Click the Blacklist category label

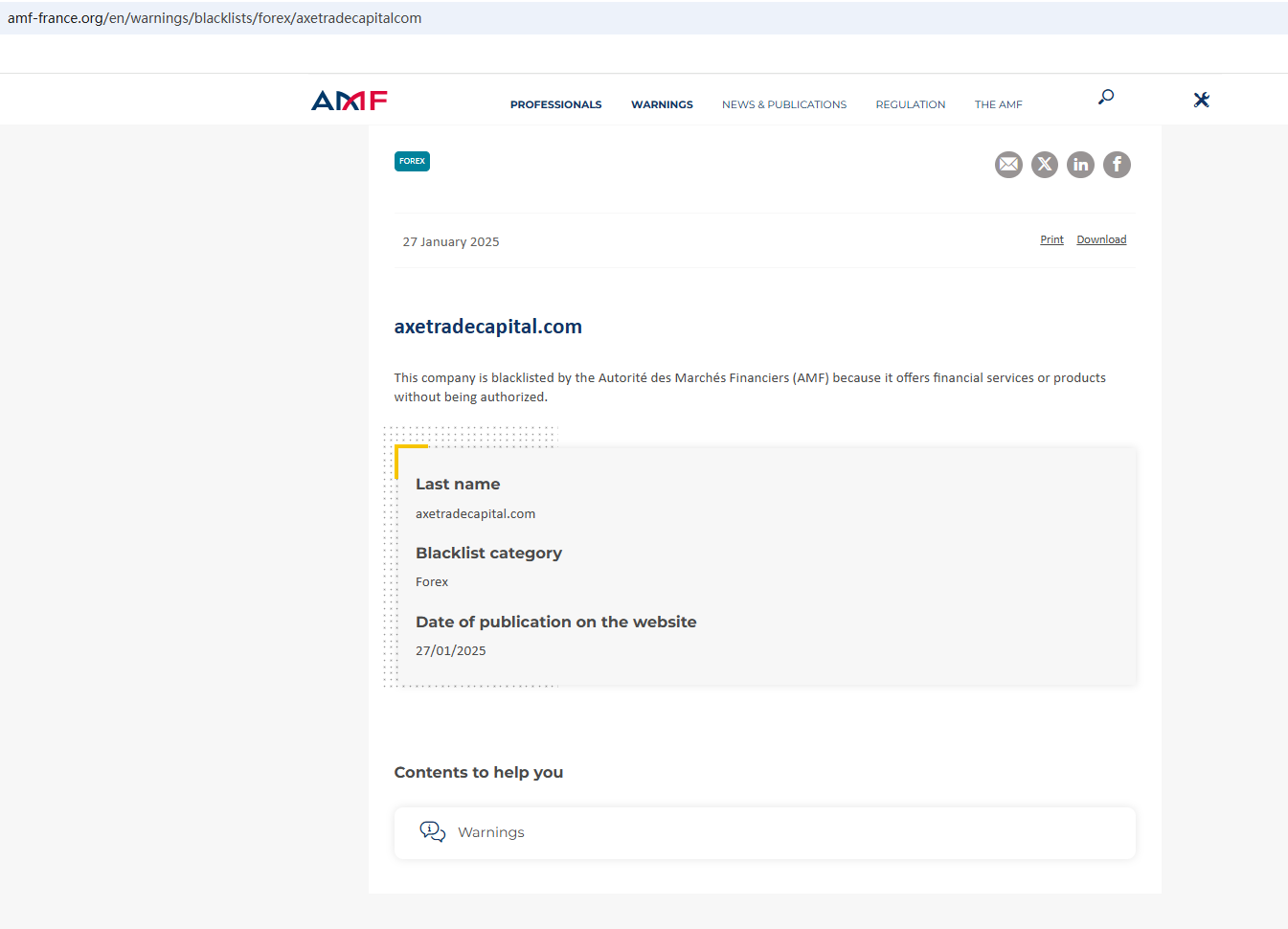pos(489,554)
